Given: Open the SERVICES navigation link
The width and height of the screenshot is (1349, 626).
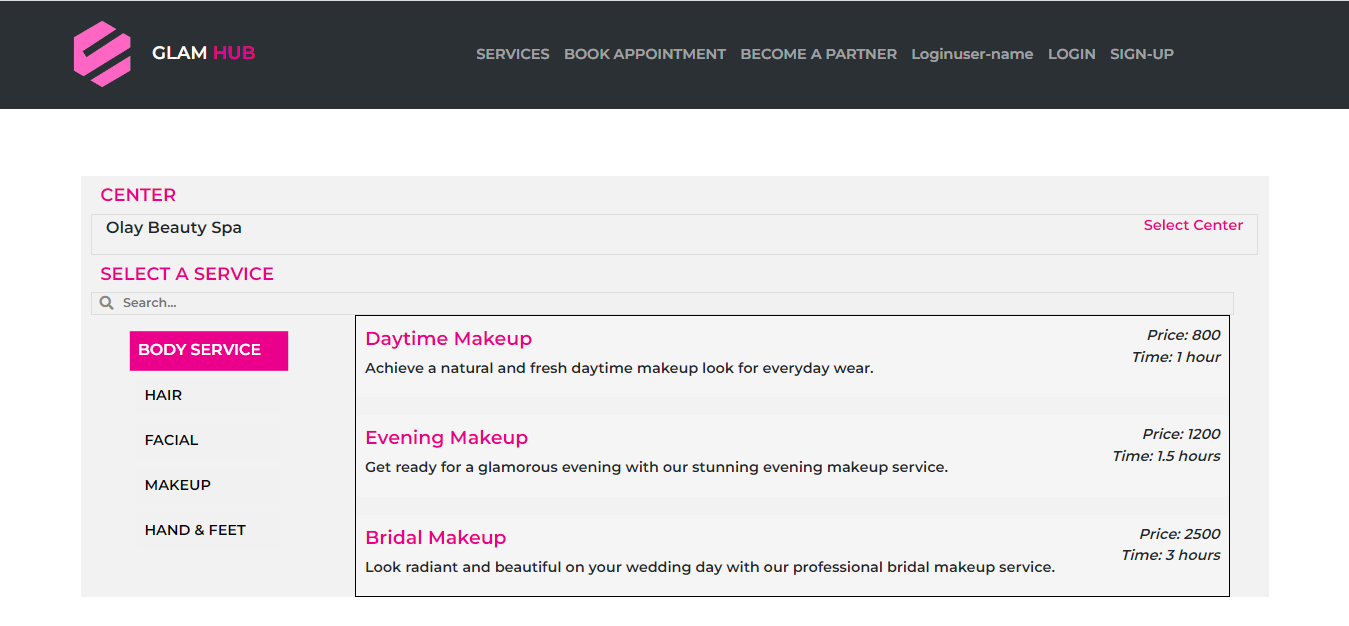Looking at the screenshot, I should point(512,54).
